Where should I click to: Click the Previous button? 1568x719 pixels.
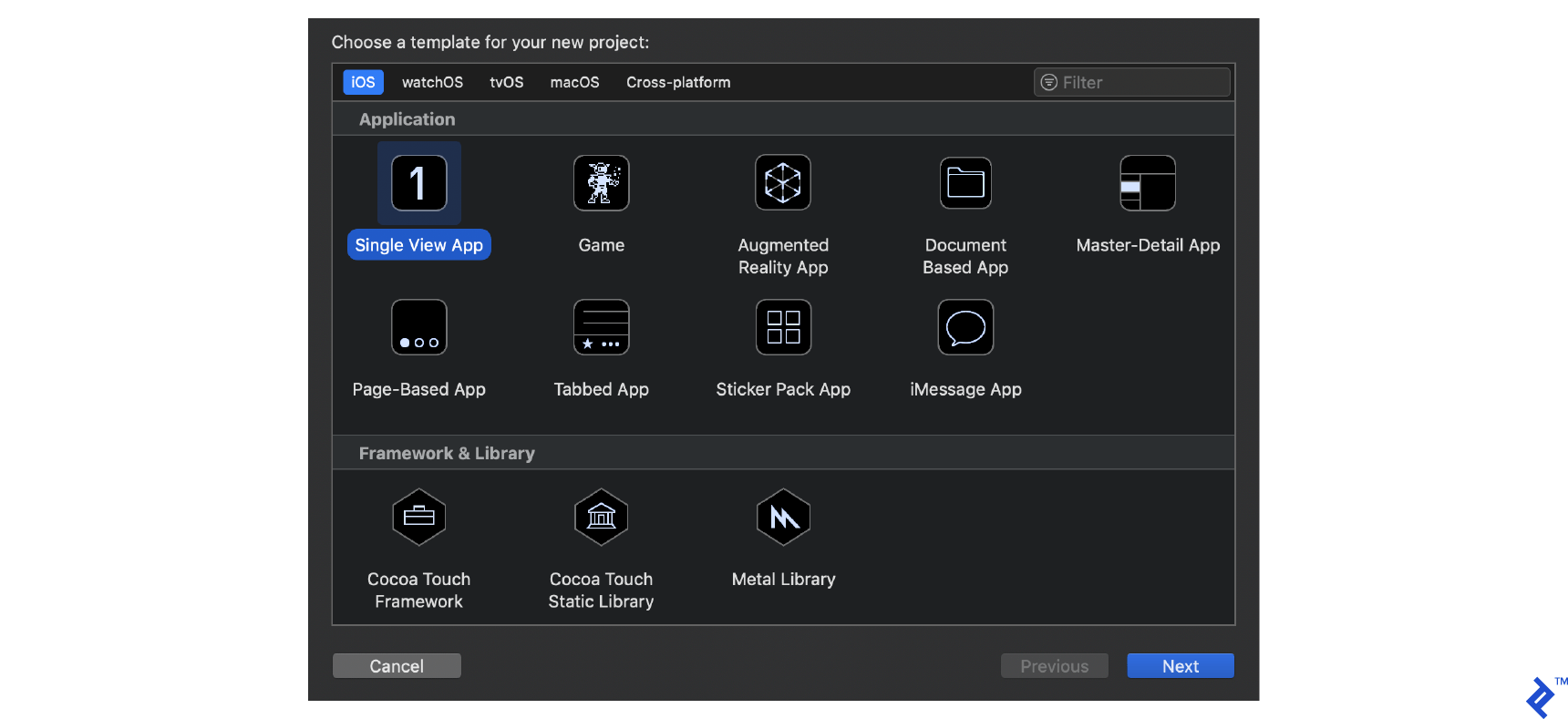tap(1055, 666)
